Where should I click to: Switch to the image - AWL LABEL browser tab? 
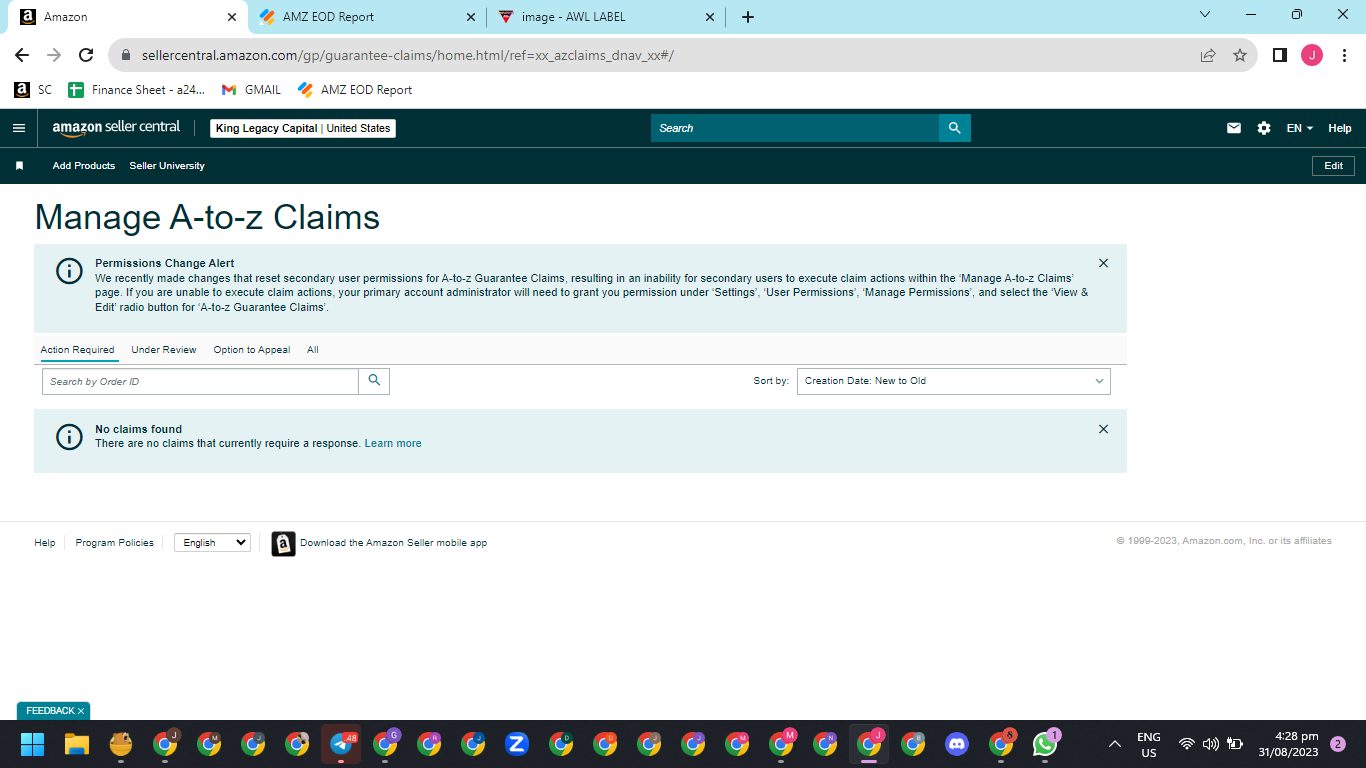(x=607, y=17)
